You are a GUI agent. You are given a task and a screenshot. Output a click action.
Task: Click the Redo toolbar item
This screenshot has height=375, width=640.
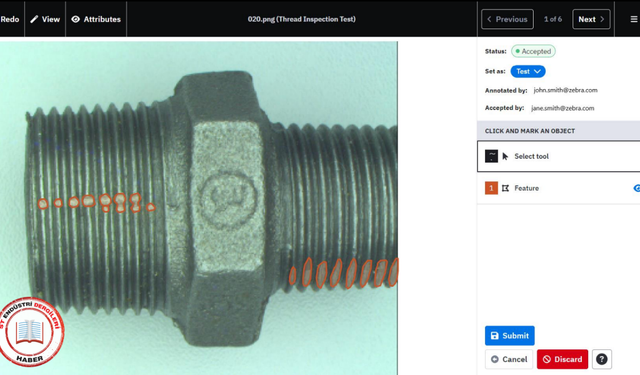coord(10,19)
